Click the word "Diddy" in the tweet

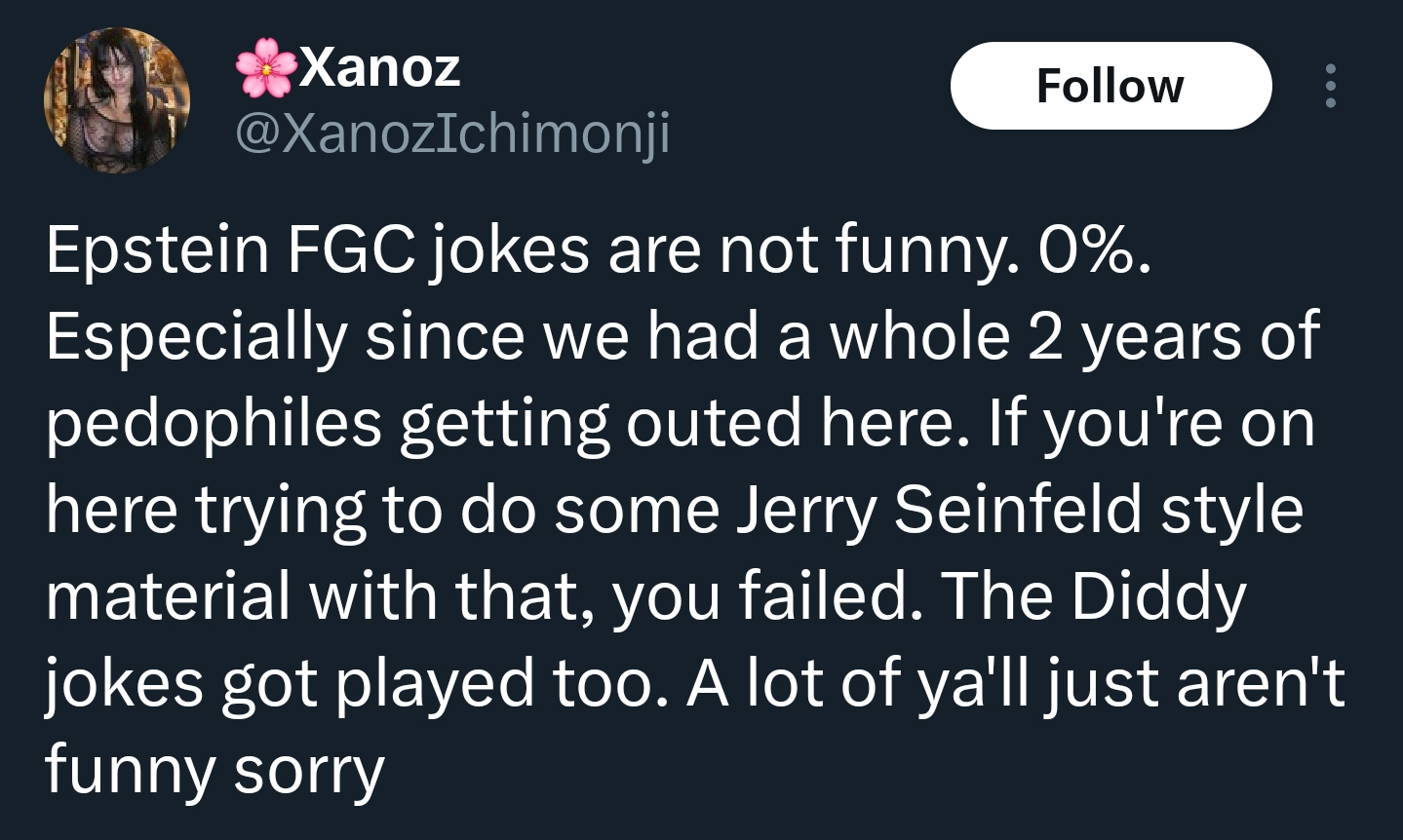pos(1158,595)
